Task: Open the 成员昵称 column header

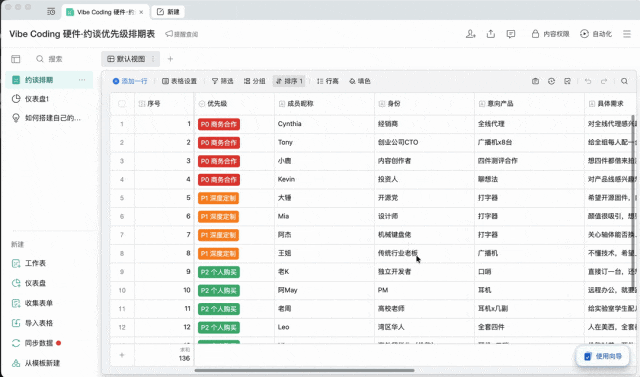Action: pyautogui.click(x=324, y=104)
